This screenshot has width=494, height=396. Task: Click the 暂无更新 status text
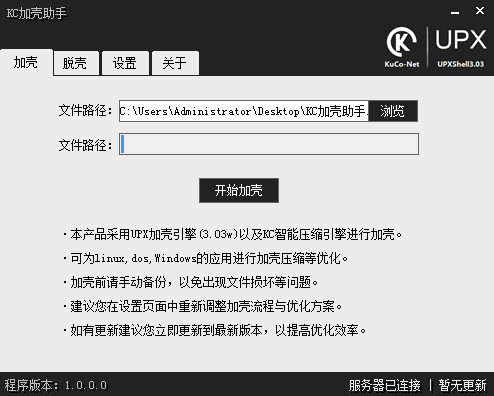click(x=463, y=386)
